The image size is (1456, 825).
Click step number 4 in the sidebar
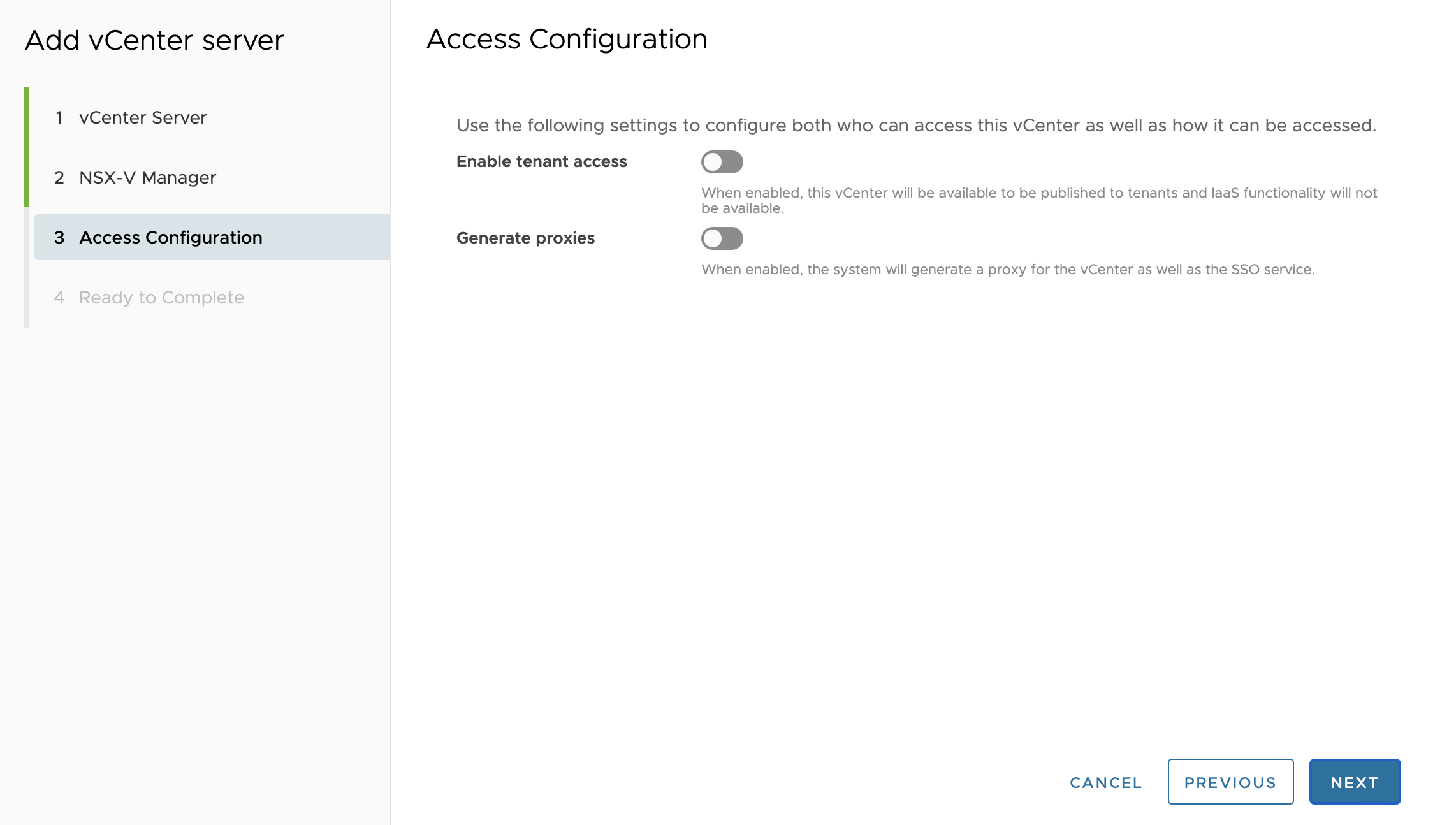click(x=59, y=298)
